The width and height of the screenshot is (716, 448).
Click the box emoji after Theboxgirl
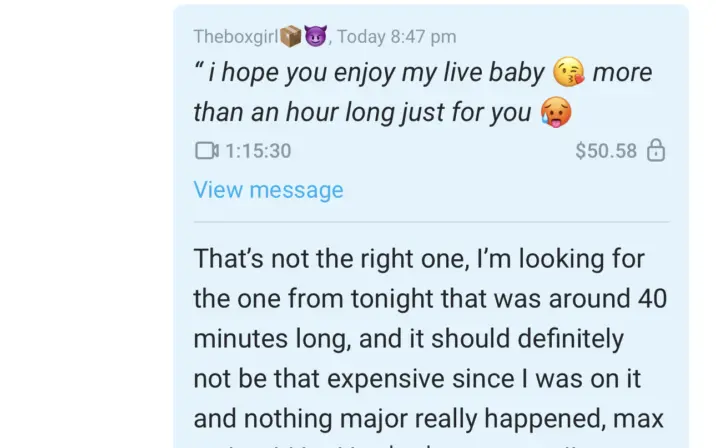[291, 37]
